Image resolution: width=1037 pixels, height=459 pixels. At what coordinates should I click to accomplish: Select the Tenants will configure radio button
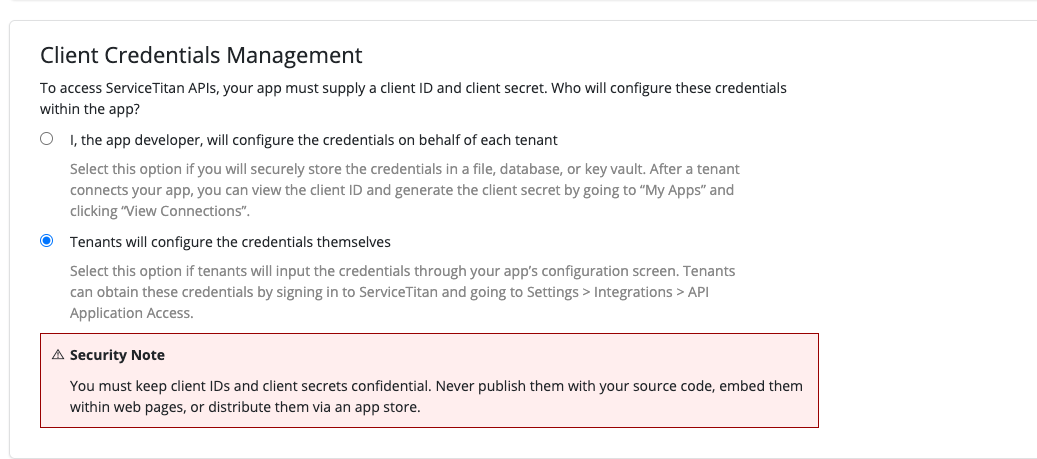46,241
